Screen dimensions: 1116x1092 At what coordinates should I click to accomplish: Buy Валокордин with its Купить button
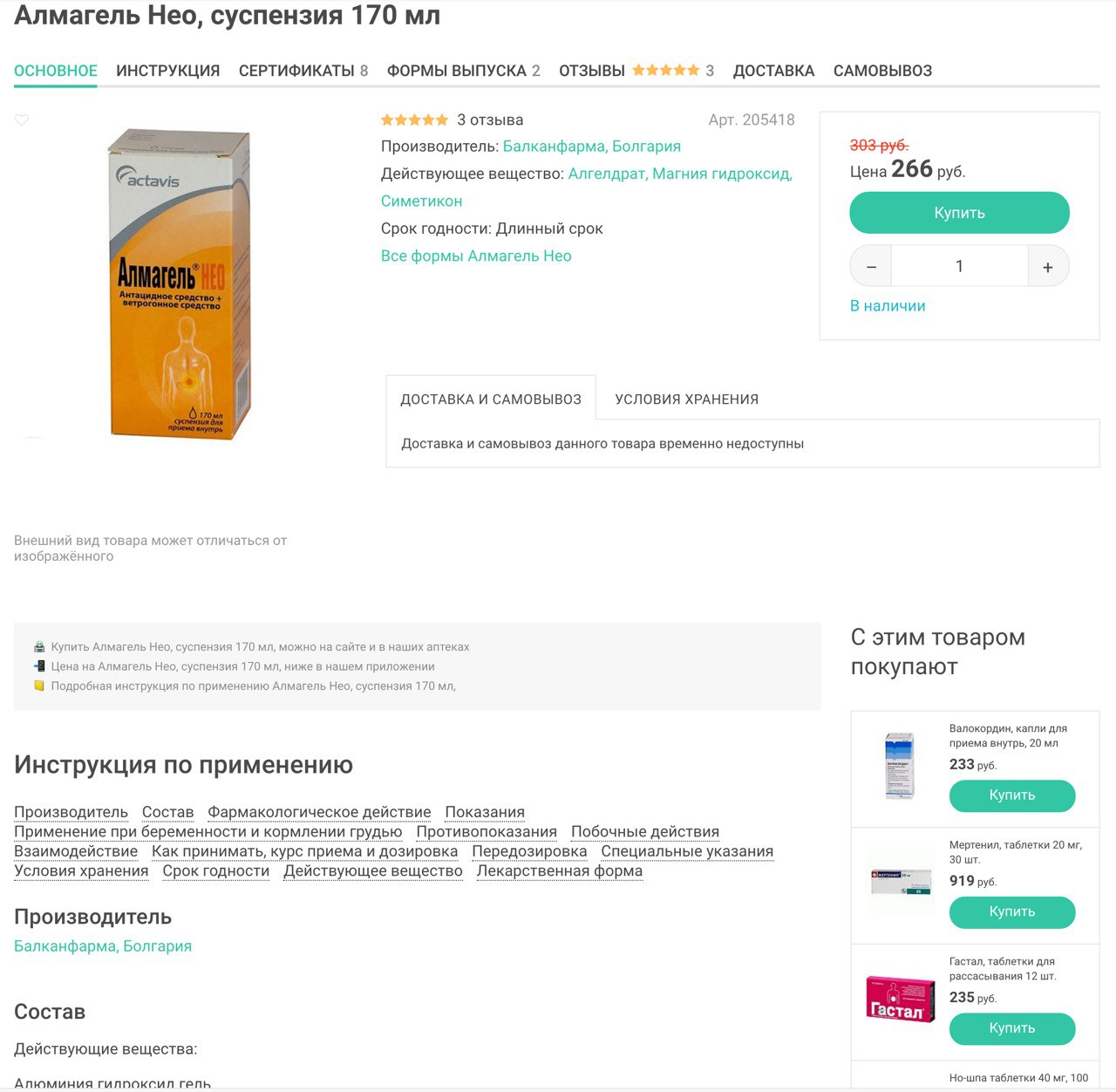(1012, 795)
